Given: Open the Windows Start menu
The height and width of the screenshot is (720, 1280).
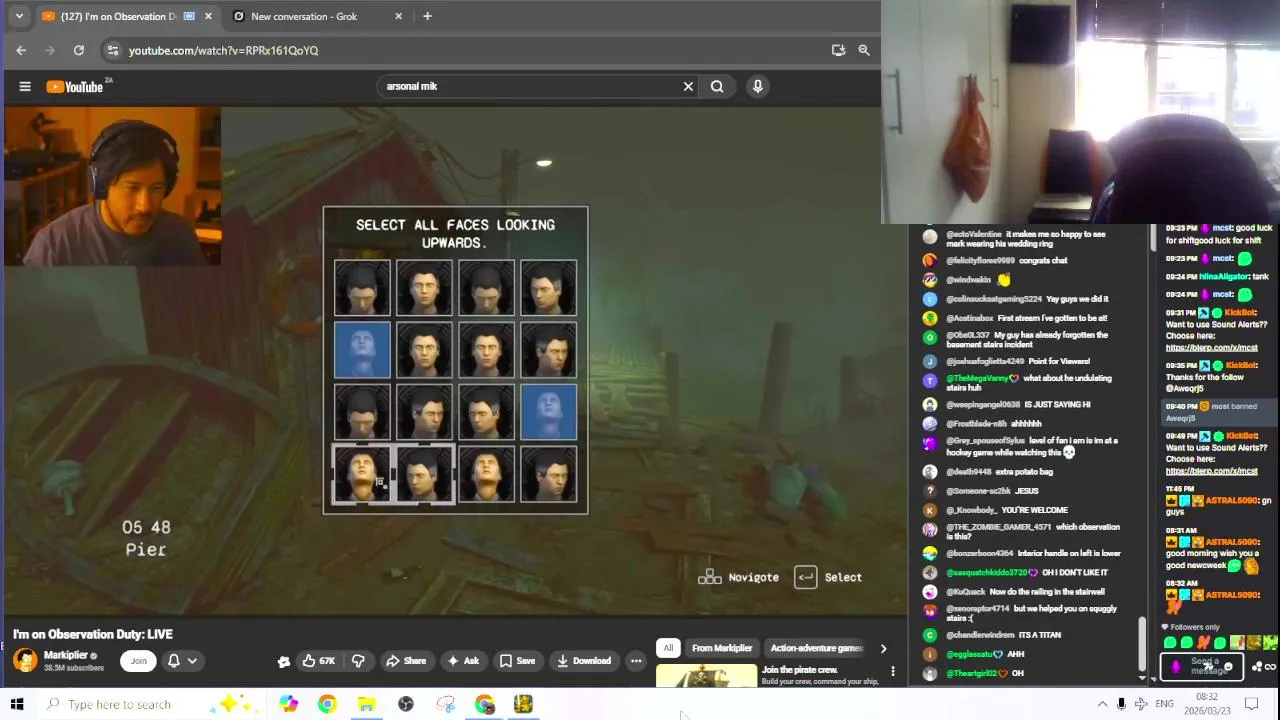Looking at the screenshot, I should tap(17, 704).
